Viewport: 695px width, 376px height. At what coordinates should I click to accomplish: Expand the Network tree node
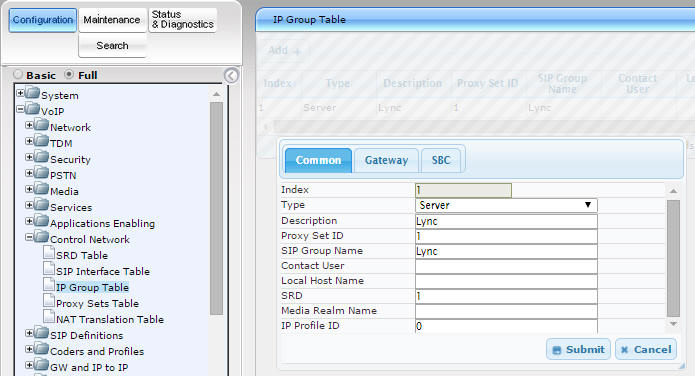pos(29,125)
